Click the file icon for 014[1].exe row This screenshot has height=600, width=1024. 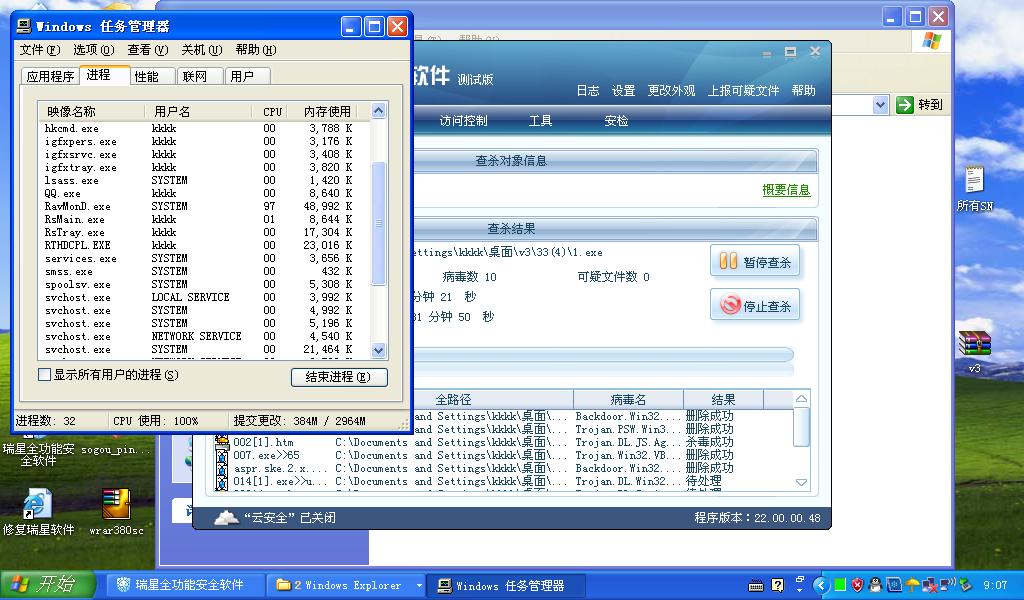coord(222,481)
